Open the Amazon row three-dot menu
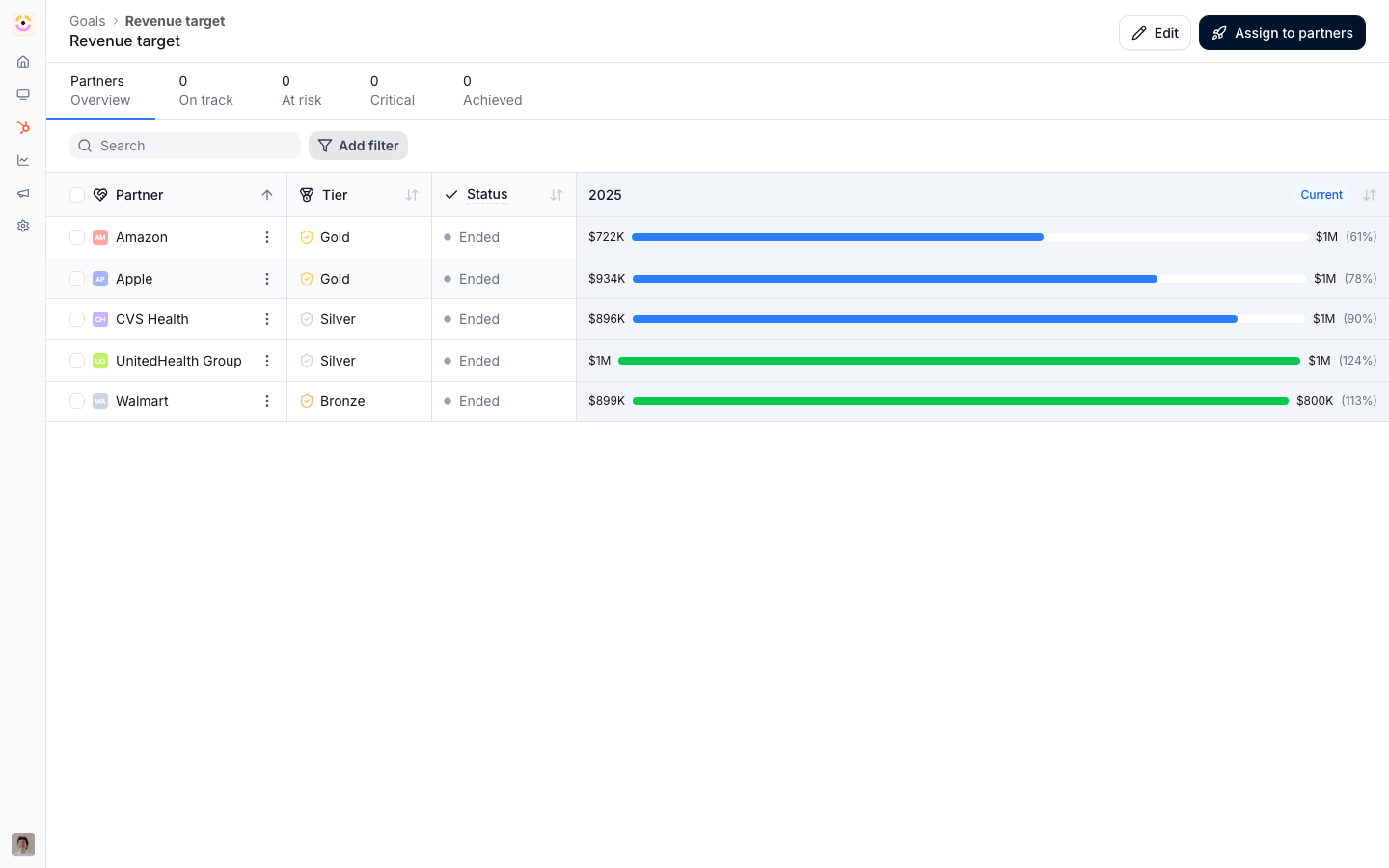This screenshot has width=1389, height=868. [267, 237]
